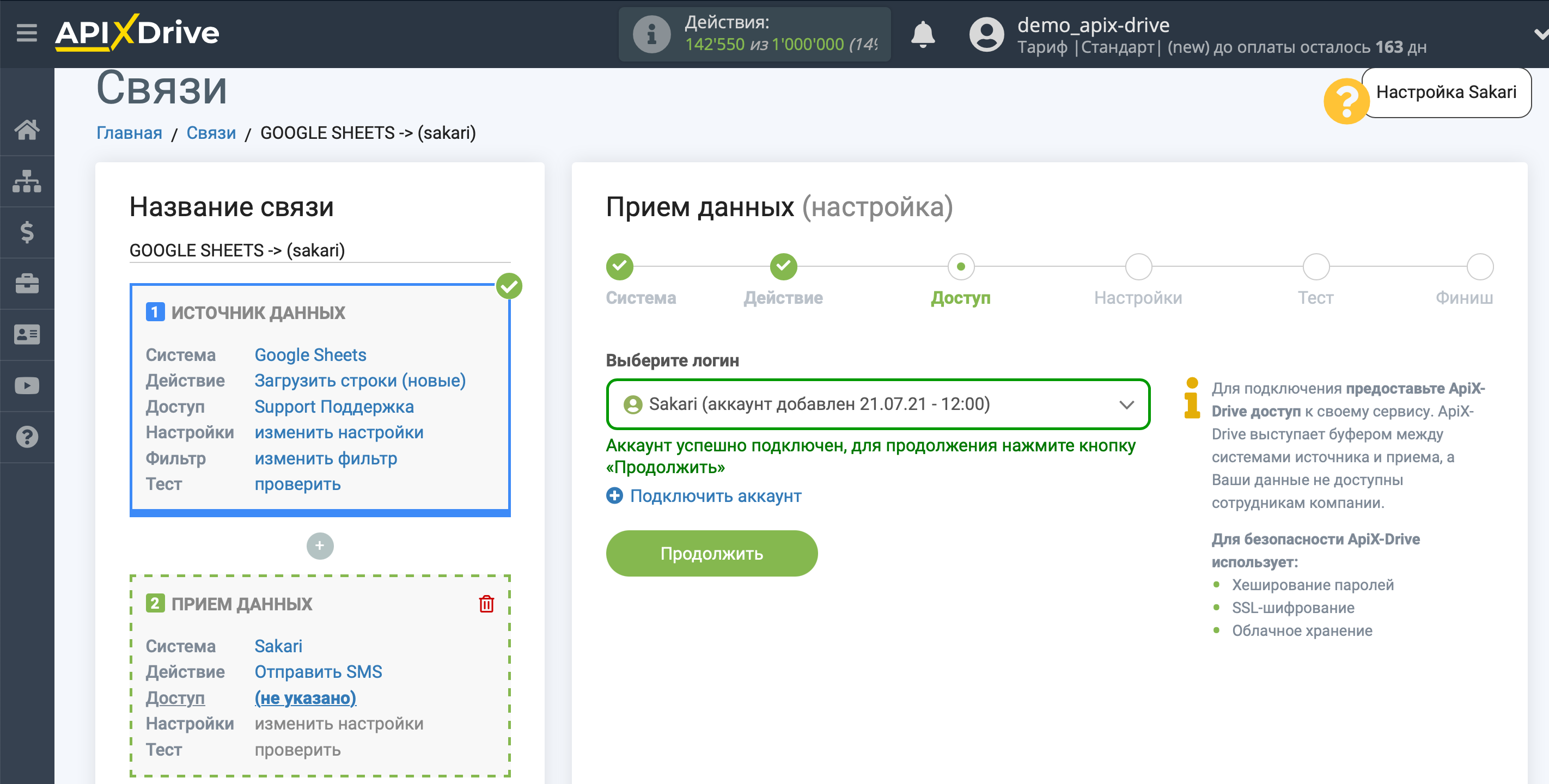The width and height of the screenshot is (1549, 784).
Task: Go to Главная breadcrumb
Action: point(129,132)
